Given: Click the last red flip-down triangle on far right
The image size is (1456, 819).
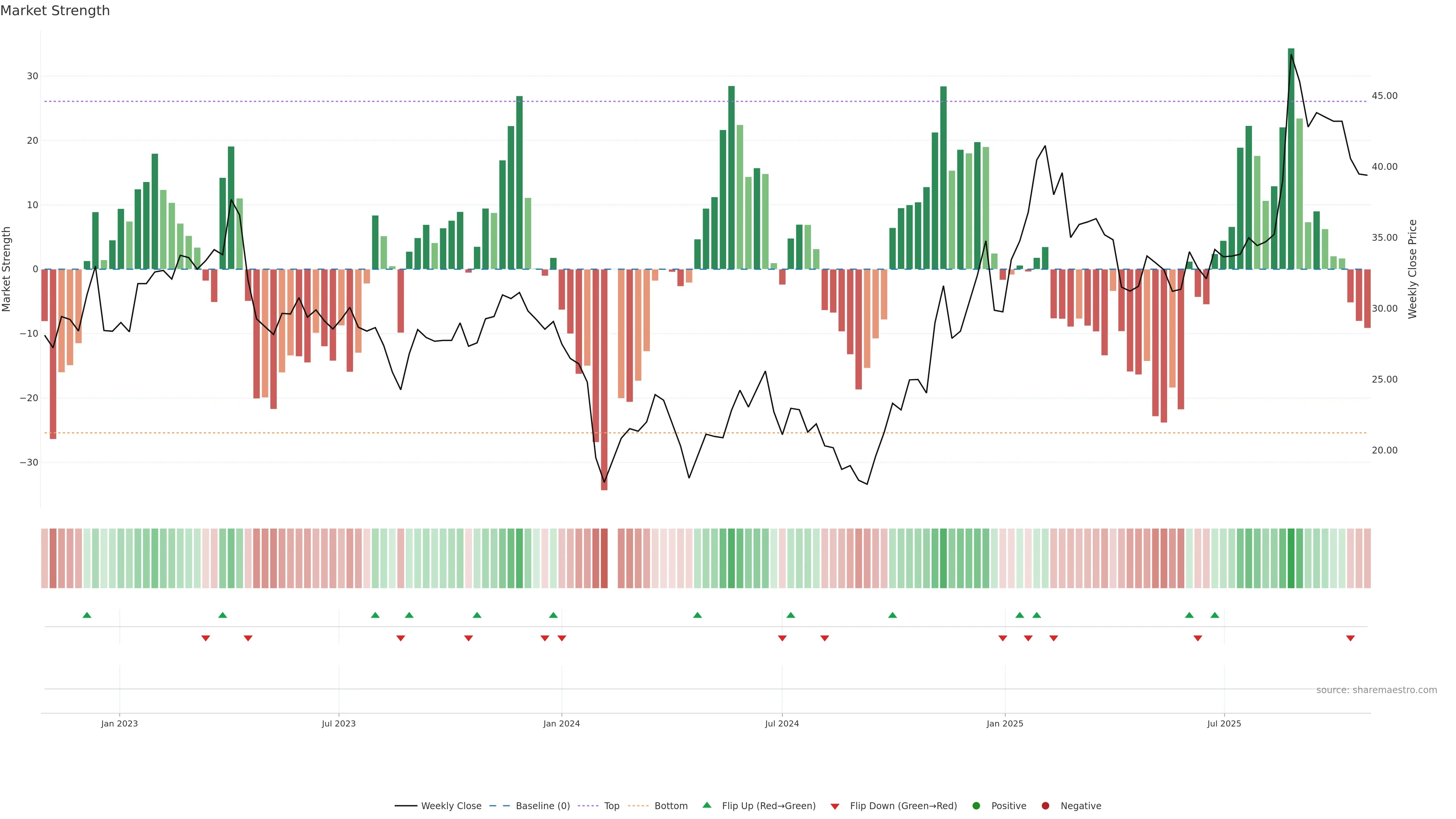Looking at the screenshot, I should [1350, 638].
